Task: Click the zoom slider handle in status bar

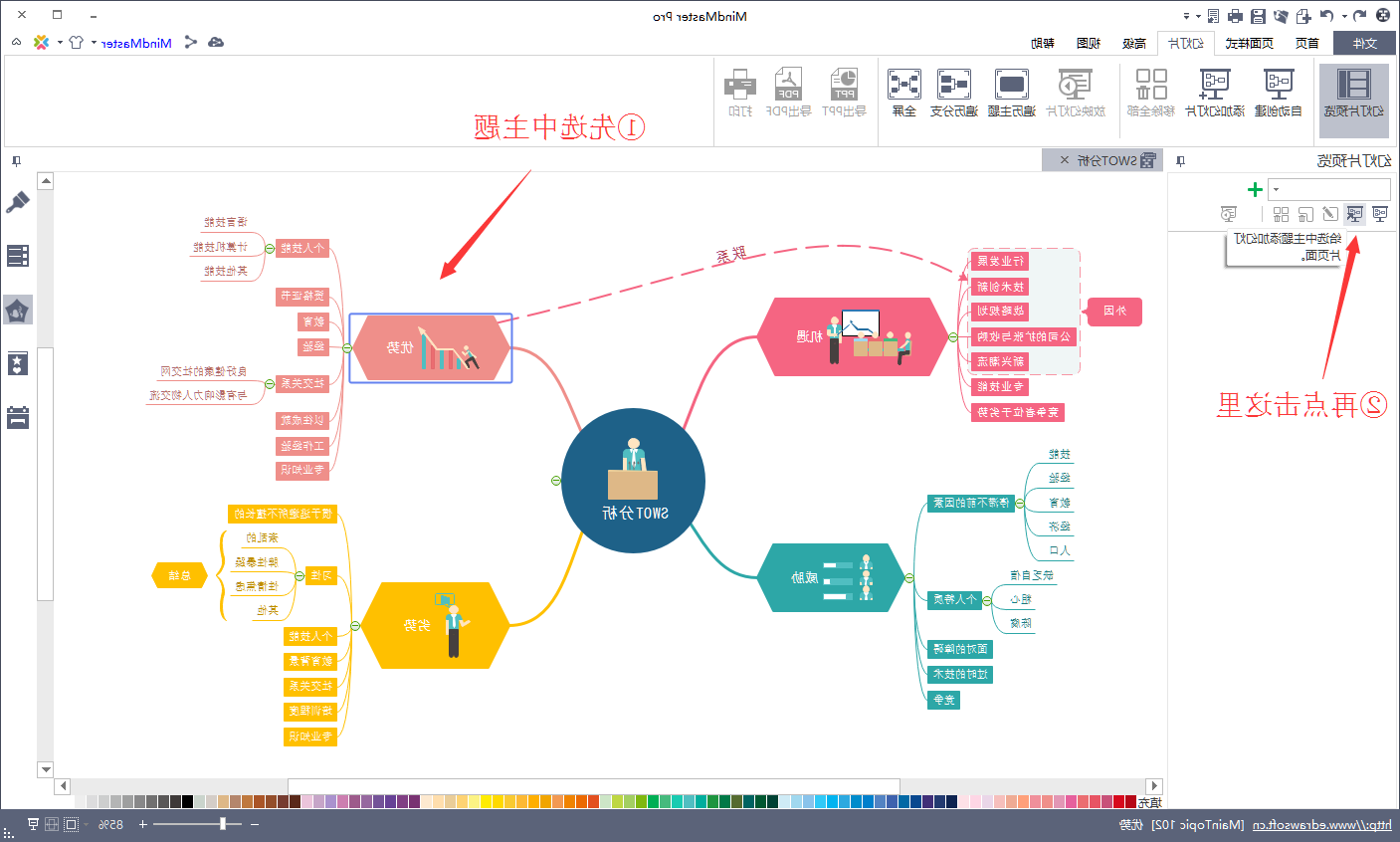Action: tap(224, 824)
